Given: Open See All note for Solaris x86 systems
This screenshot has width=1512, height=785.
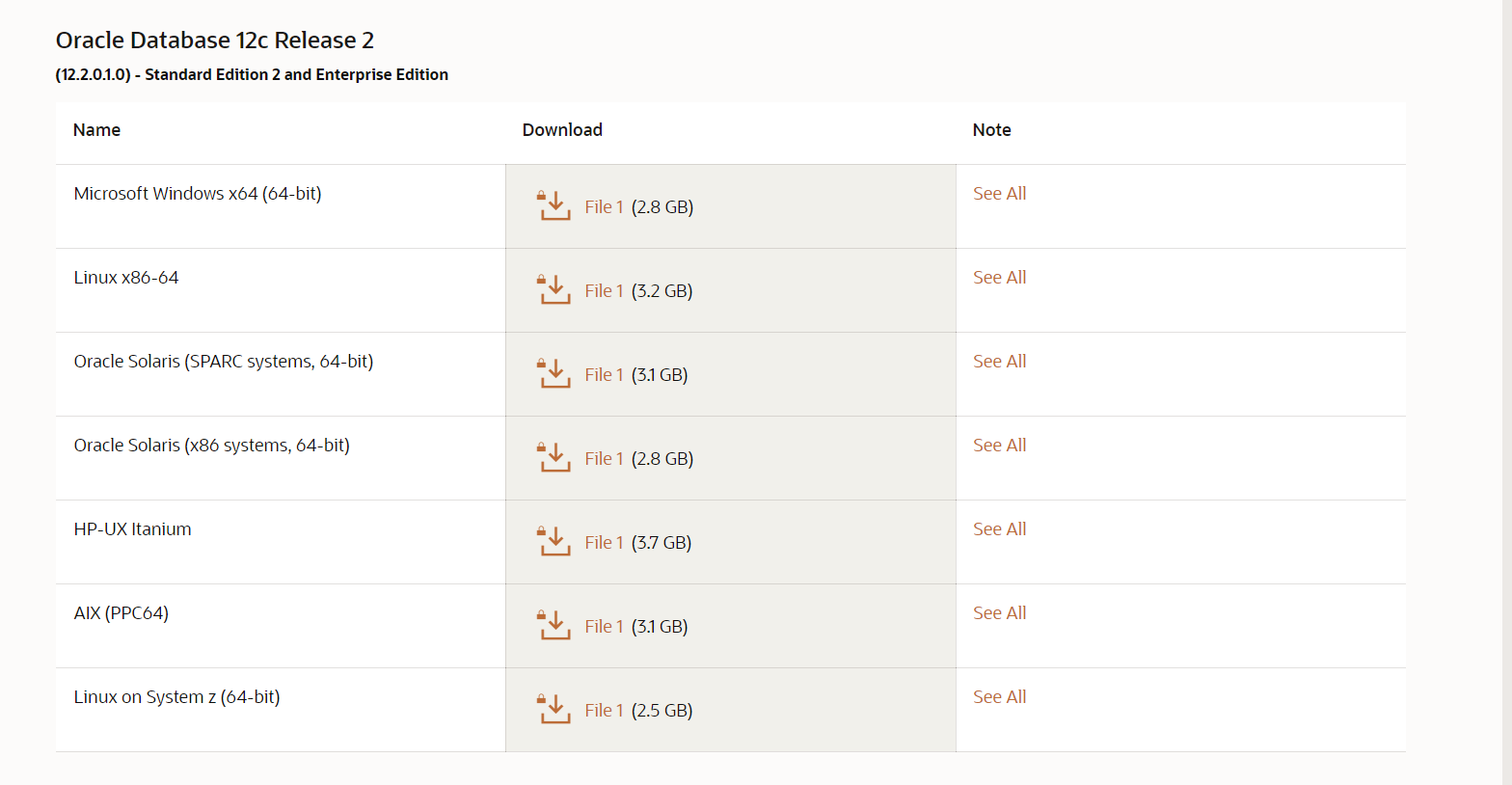Looking at the screenshot, I should click(x=999, y=446).
